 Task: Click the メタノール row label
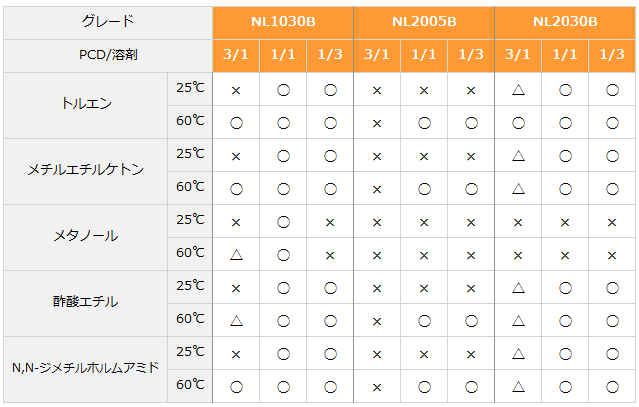[x=86, y=237]
